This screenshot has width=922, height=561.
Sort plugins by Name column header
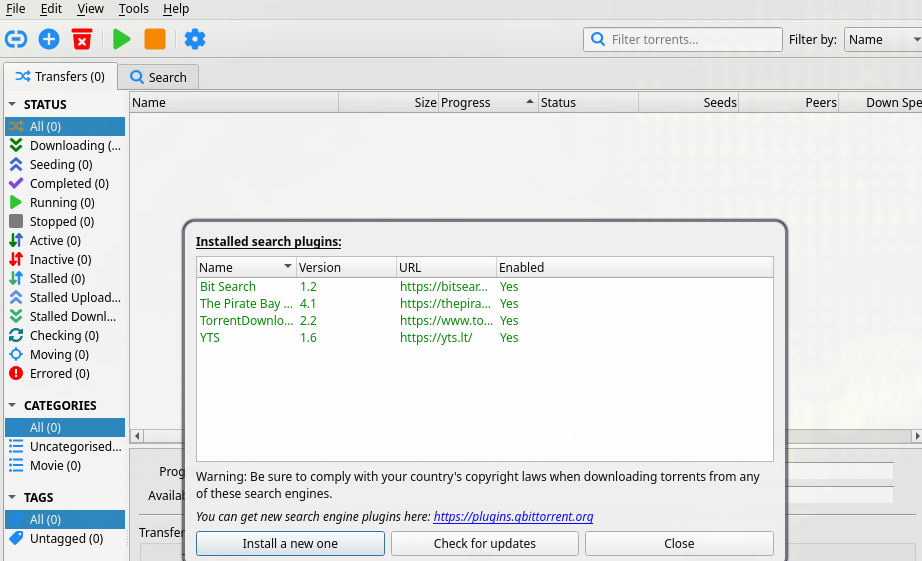(240, 268)
